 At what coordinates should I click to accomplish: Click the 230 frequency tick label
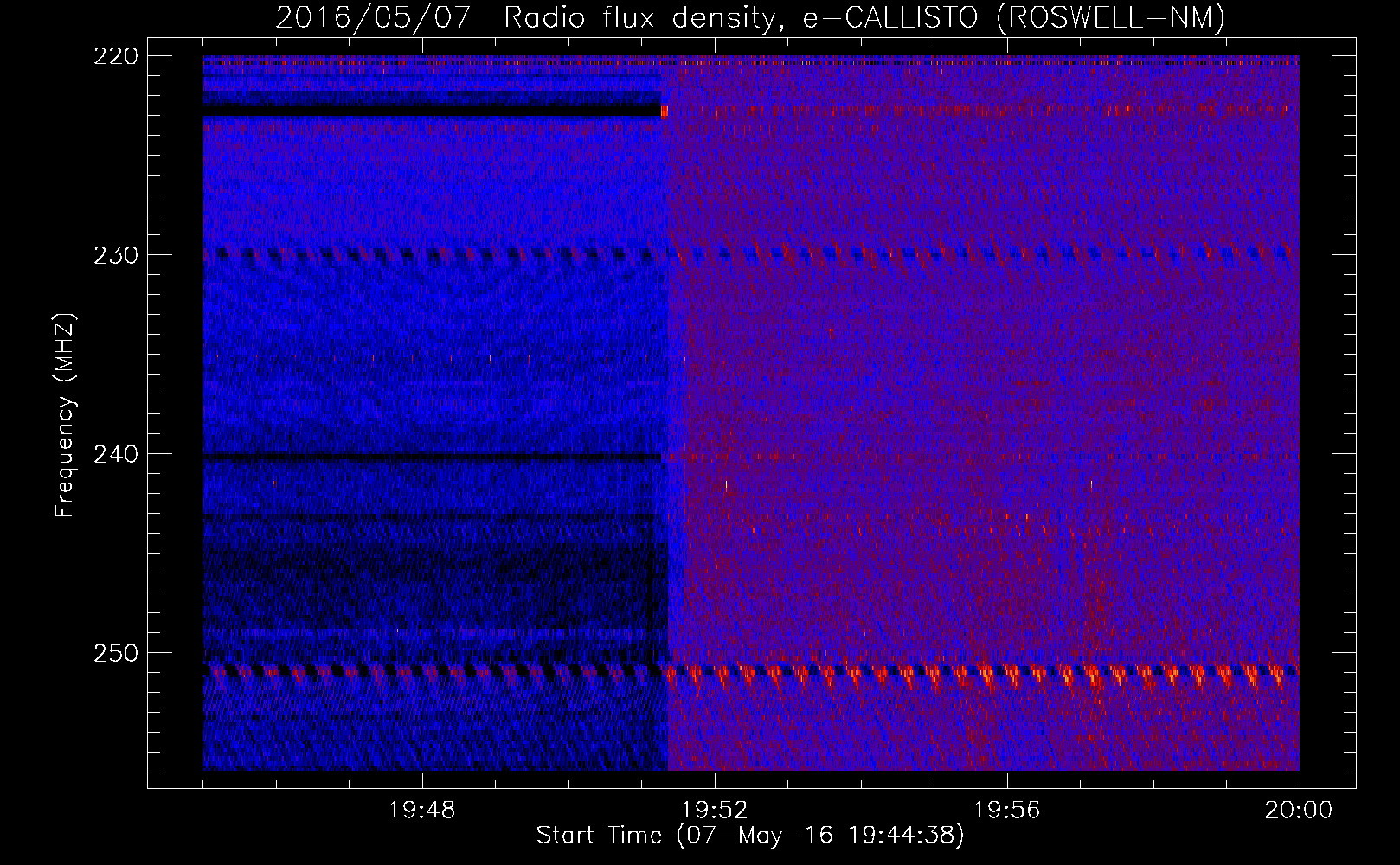click(115, 255)
